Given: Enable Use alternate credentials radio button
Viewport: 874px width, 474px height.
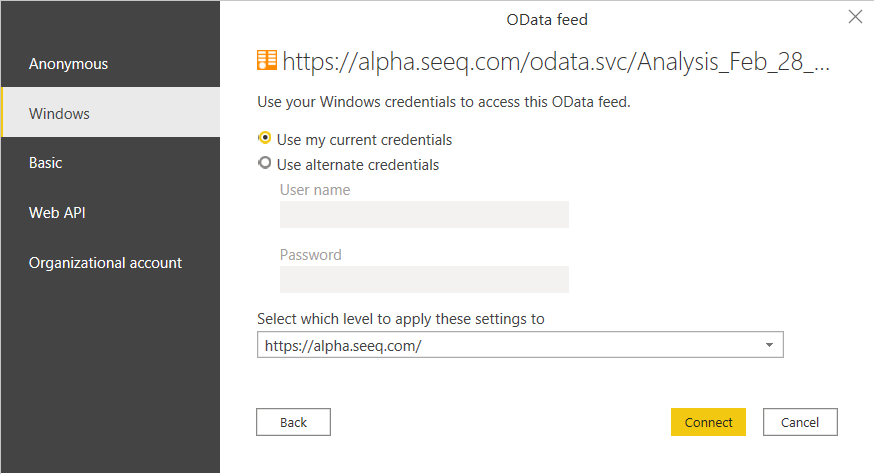Looking at the screenshot, I should click(265, 164).
